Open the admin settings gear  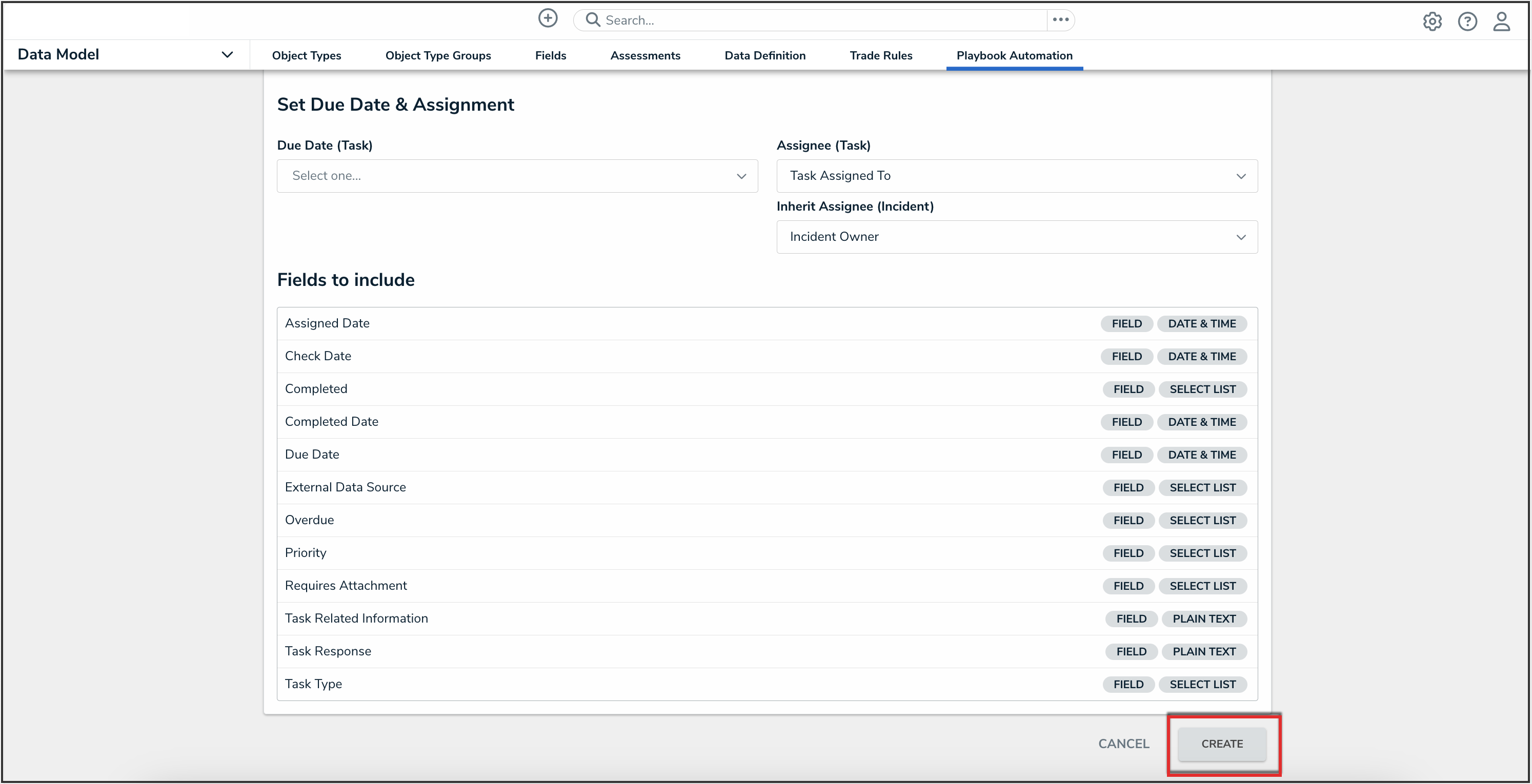(1432, 22)
